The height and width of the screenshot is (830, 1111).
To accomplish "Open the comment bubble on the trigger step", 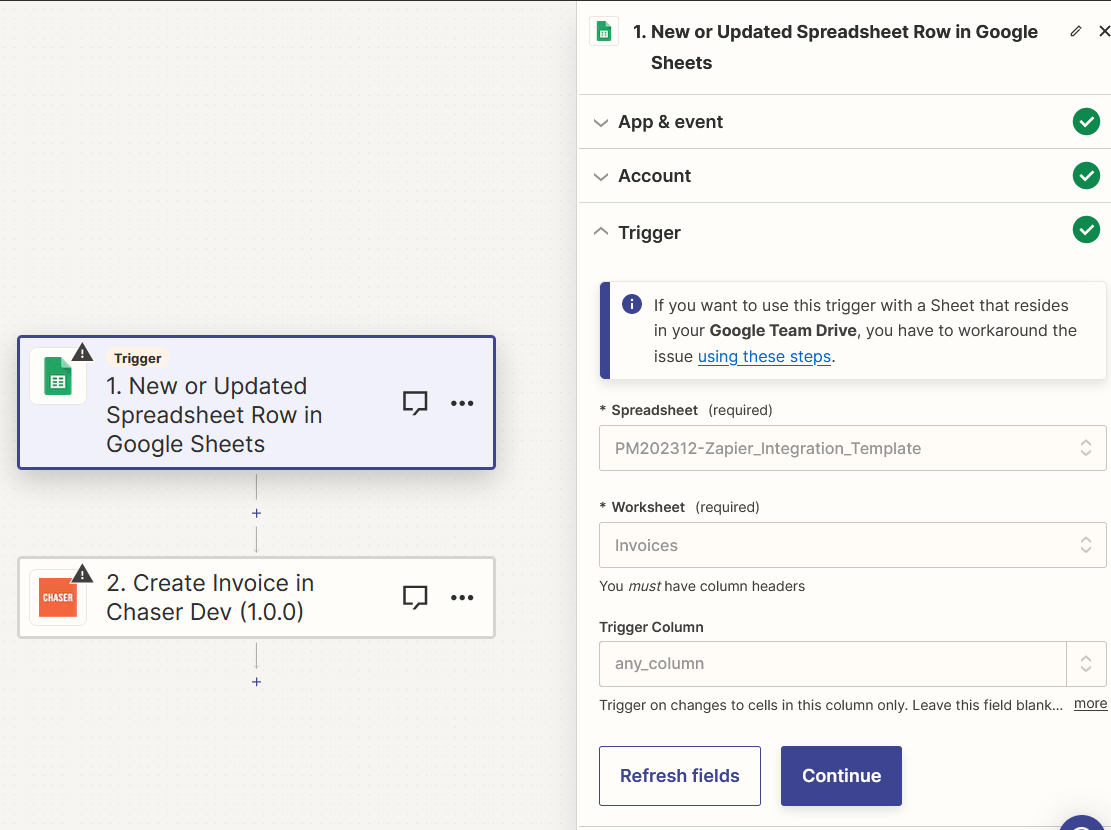I will click(x=415, y=403).
